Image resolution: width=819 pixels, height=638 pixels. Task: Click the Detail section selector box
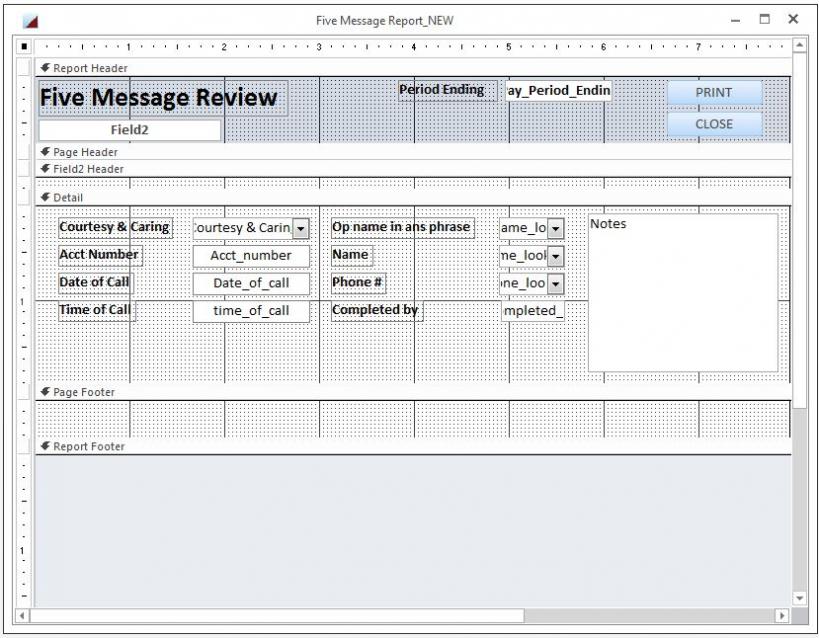[x=24, y=197]
